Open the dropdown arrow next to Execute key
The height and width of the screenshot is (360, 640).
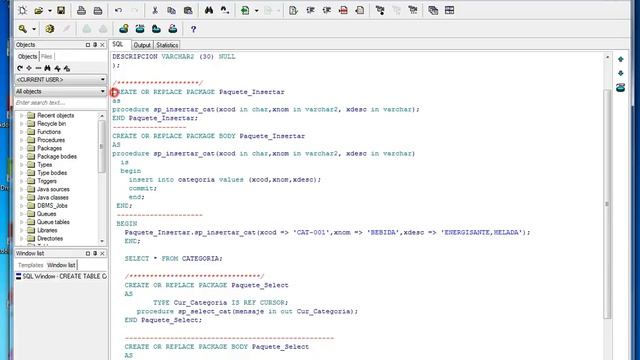(34, 29)
